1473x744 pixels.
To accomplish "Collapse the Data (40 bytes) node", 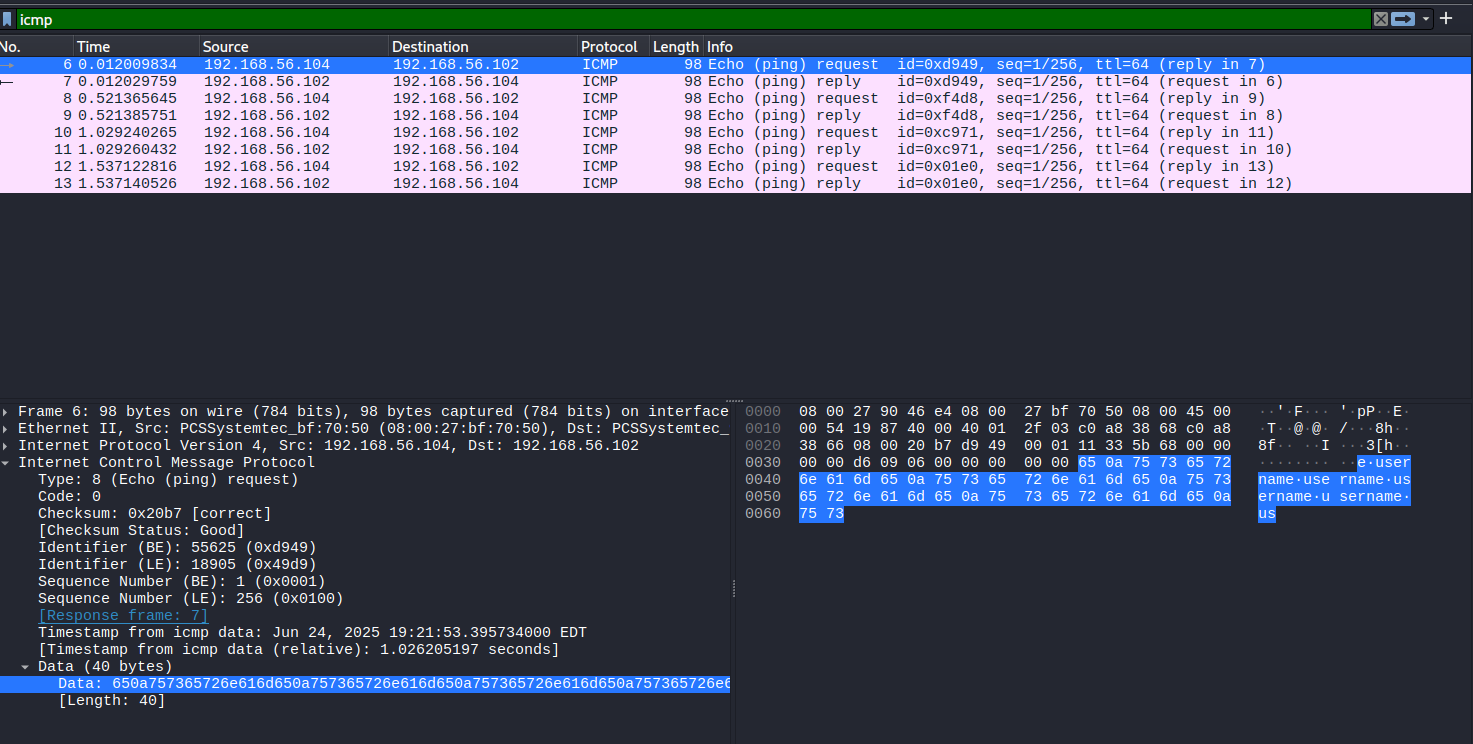I will click(26, 667).
